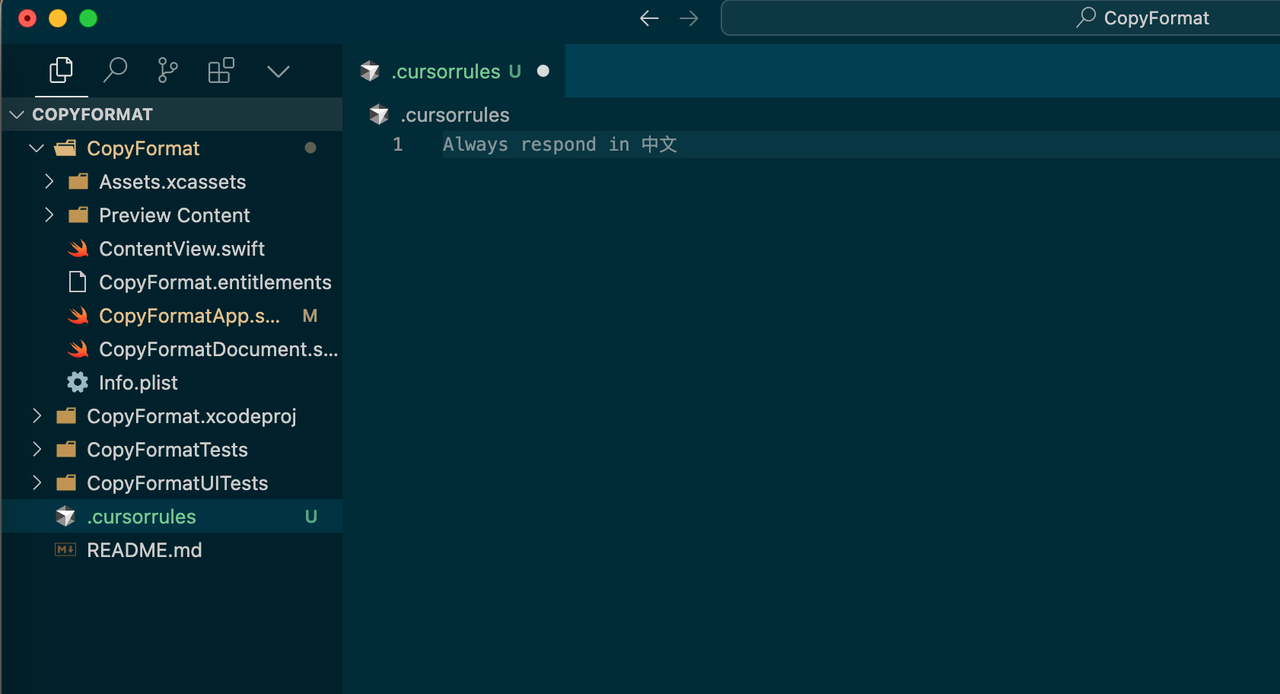Maximize the window with green button

tap(88, 18)
